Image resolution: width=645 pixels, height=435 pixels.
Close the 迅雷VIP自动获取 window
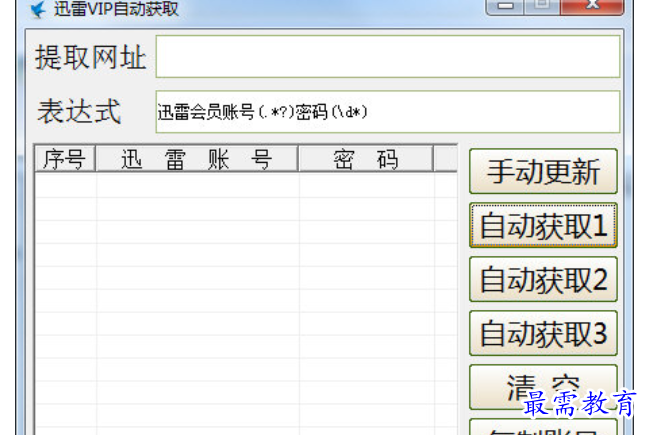592,6
